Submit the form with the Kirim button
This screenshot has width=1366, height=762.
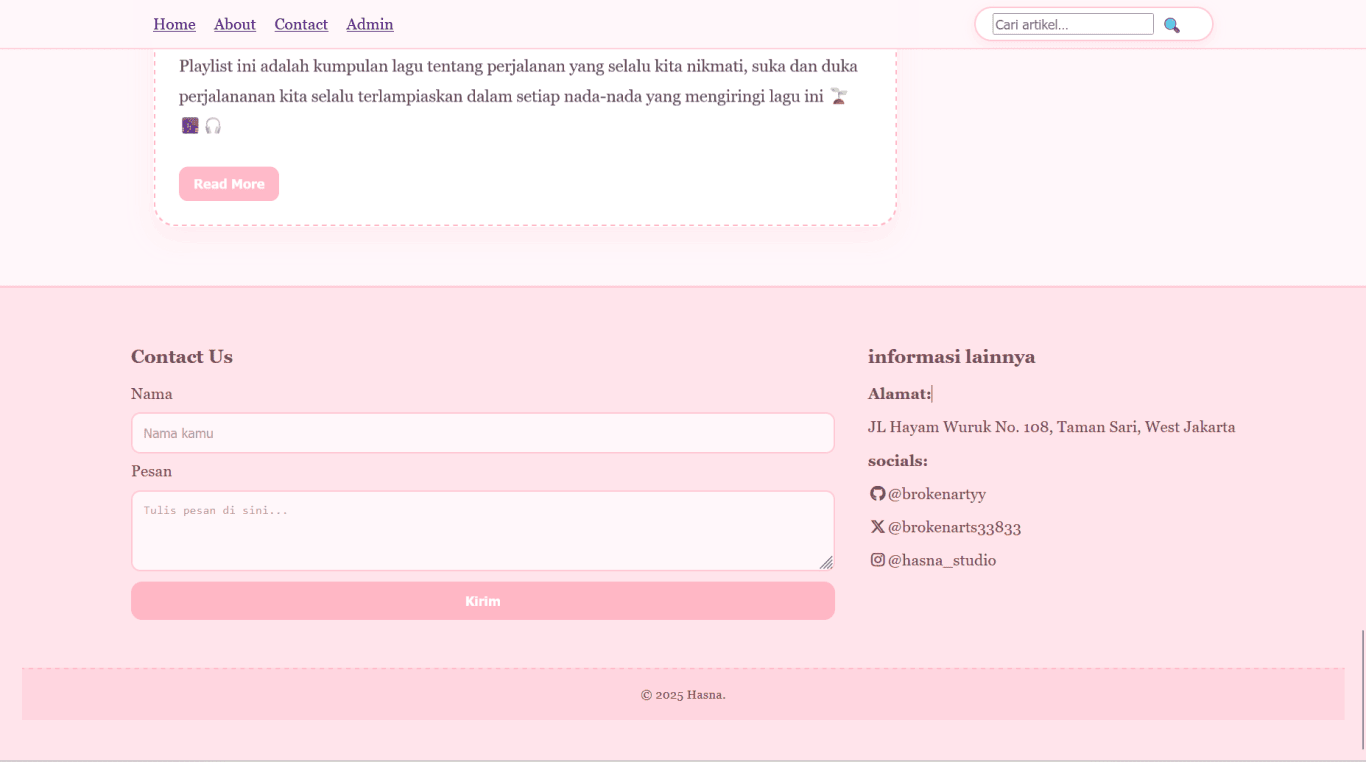[482, 601]
